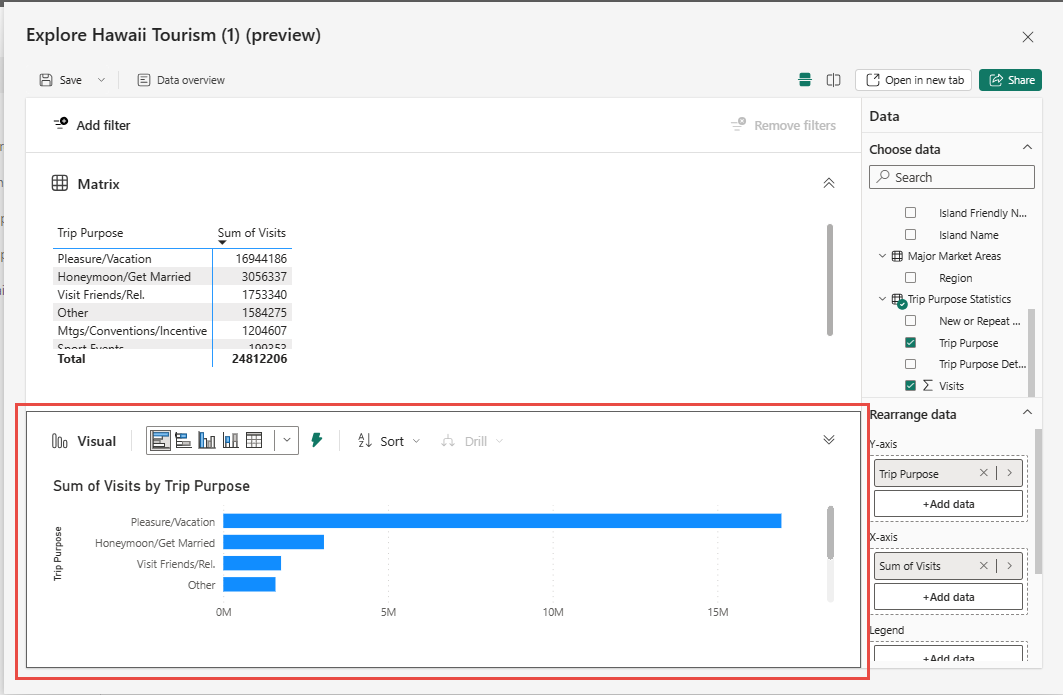Click the Matrix grid icon
This screenshot has width=1063, height=695.
[60, 183]
